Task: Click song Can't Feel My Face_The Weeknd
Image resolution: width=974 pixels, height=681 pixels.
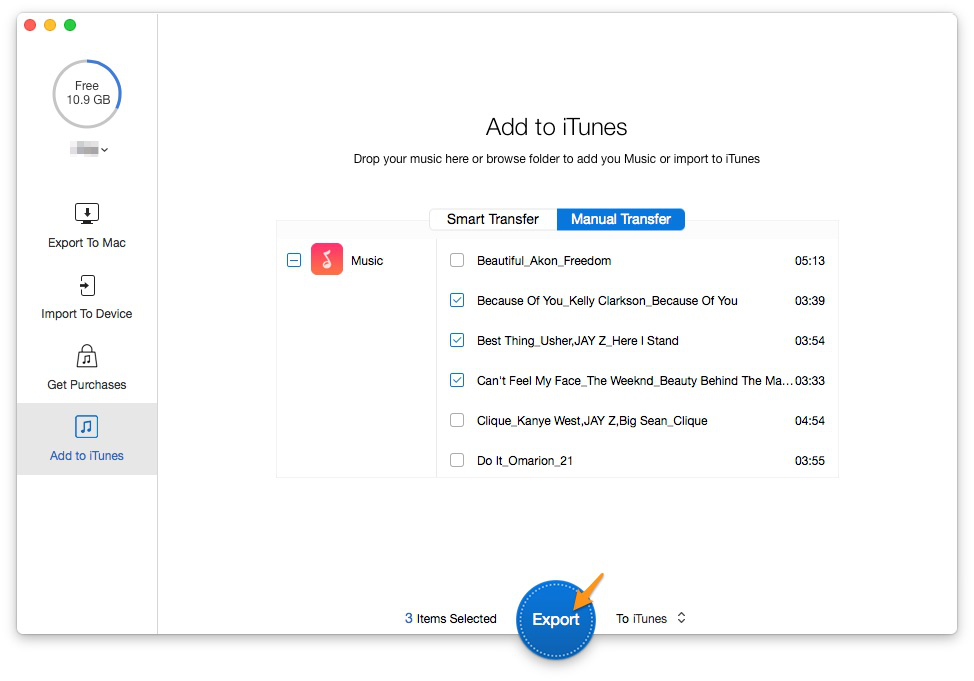Action: coord(635,381)
